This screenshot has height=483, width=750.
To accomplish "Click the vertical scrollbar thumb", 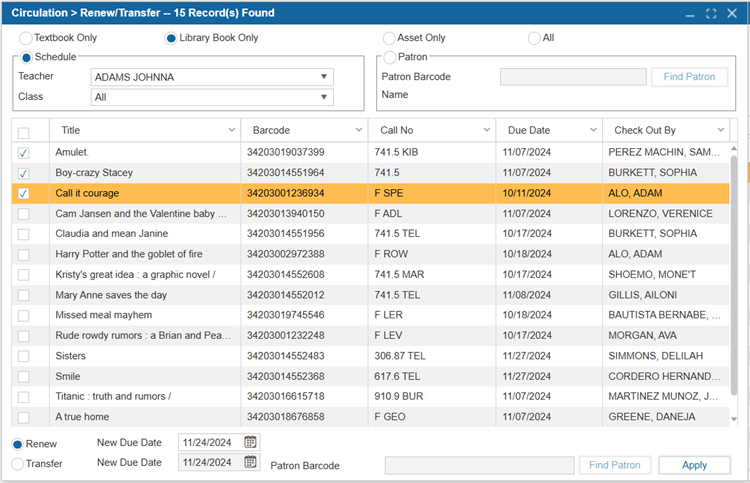I will (734, 275).
